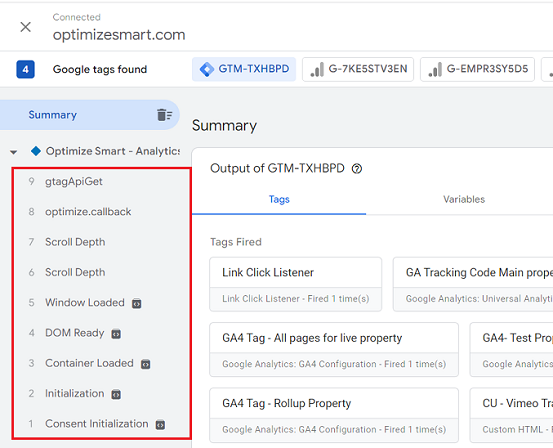The image size is (553, 448).
Task: Close the Tag Assistant debug session
Action: (25, 27)
